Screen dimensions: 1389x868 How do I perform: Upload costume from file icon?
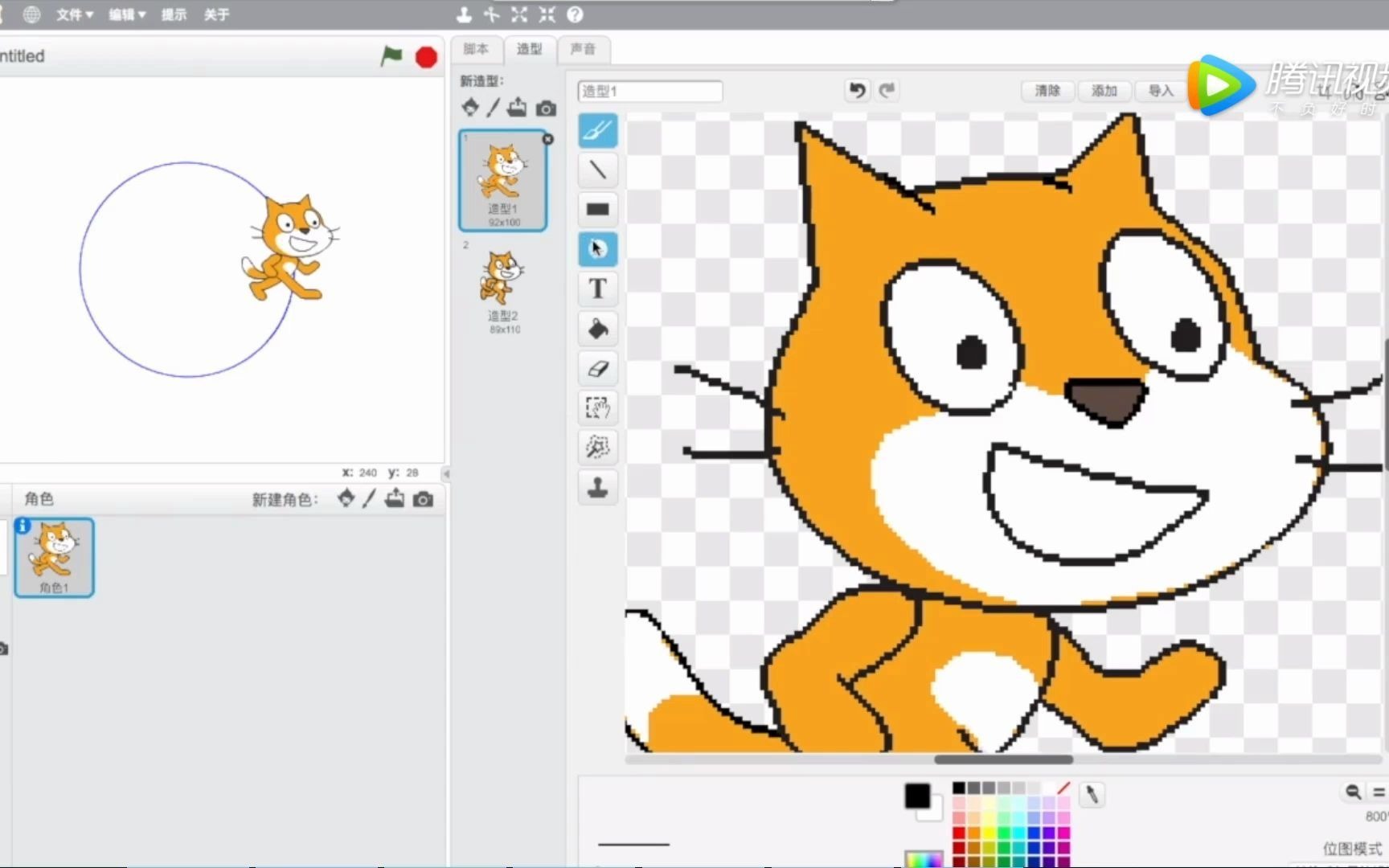coord(517,107)
